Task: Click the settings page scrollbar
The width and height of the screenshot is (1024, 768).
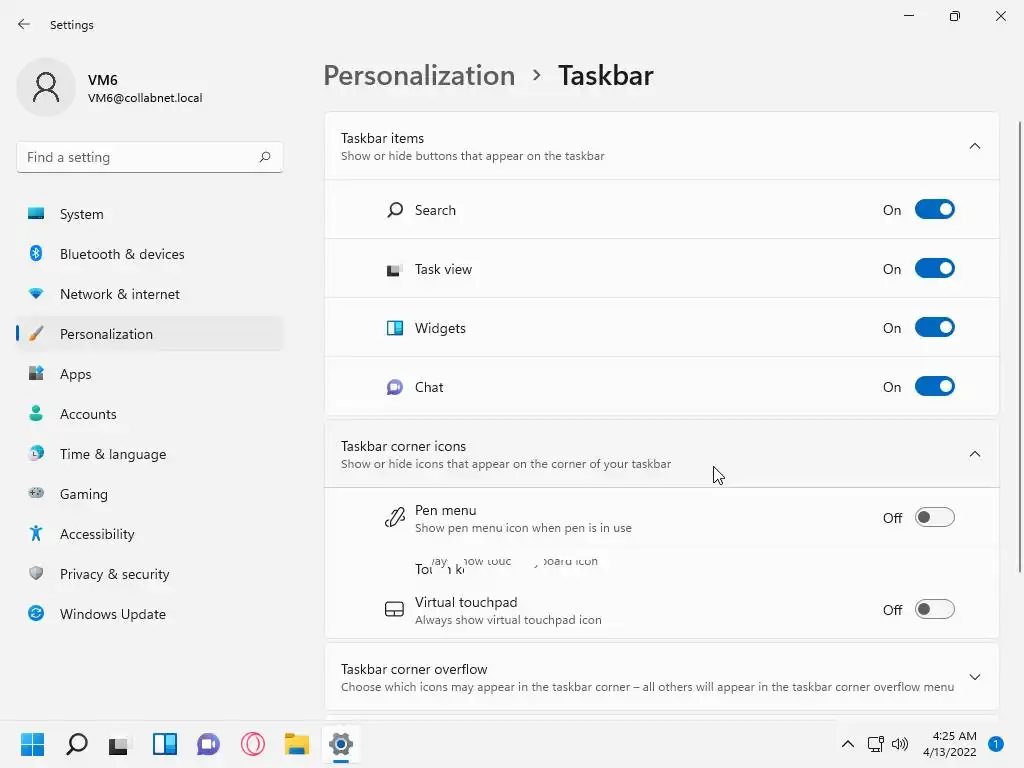Action: 1020,346
